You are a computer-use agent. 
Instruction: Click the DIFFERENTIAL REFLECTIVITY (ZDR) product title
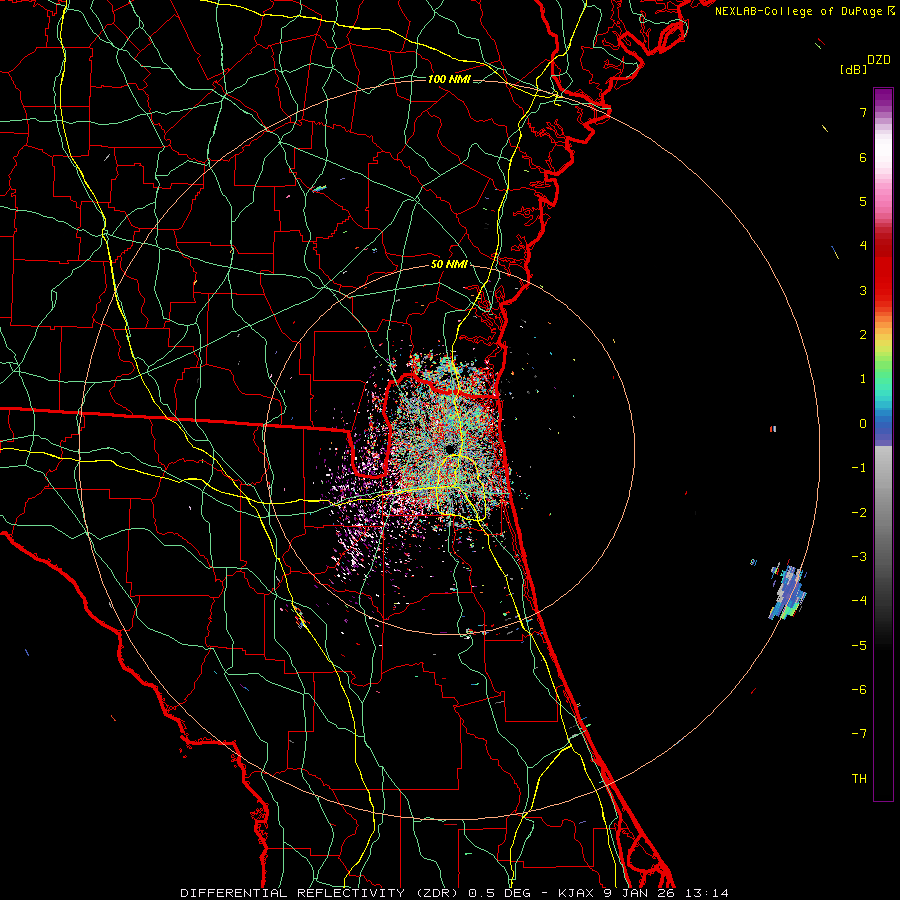[321, 893]
